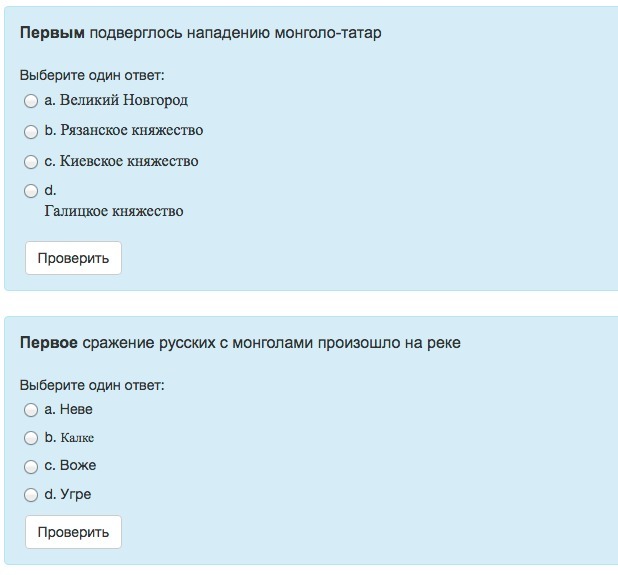
Task: Select radio button for Галицкое княжество option
Action: [31, 191]
